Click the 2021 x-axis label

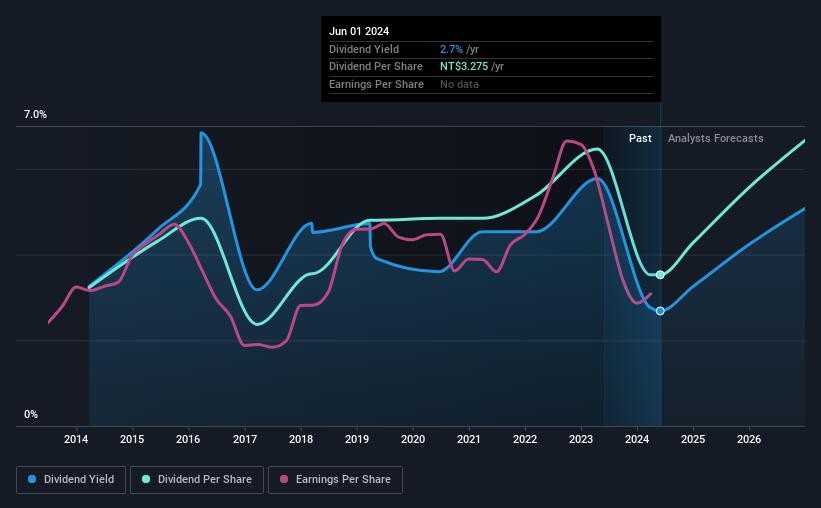(x=469, y=439)
